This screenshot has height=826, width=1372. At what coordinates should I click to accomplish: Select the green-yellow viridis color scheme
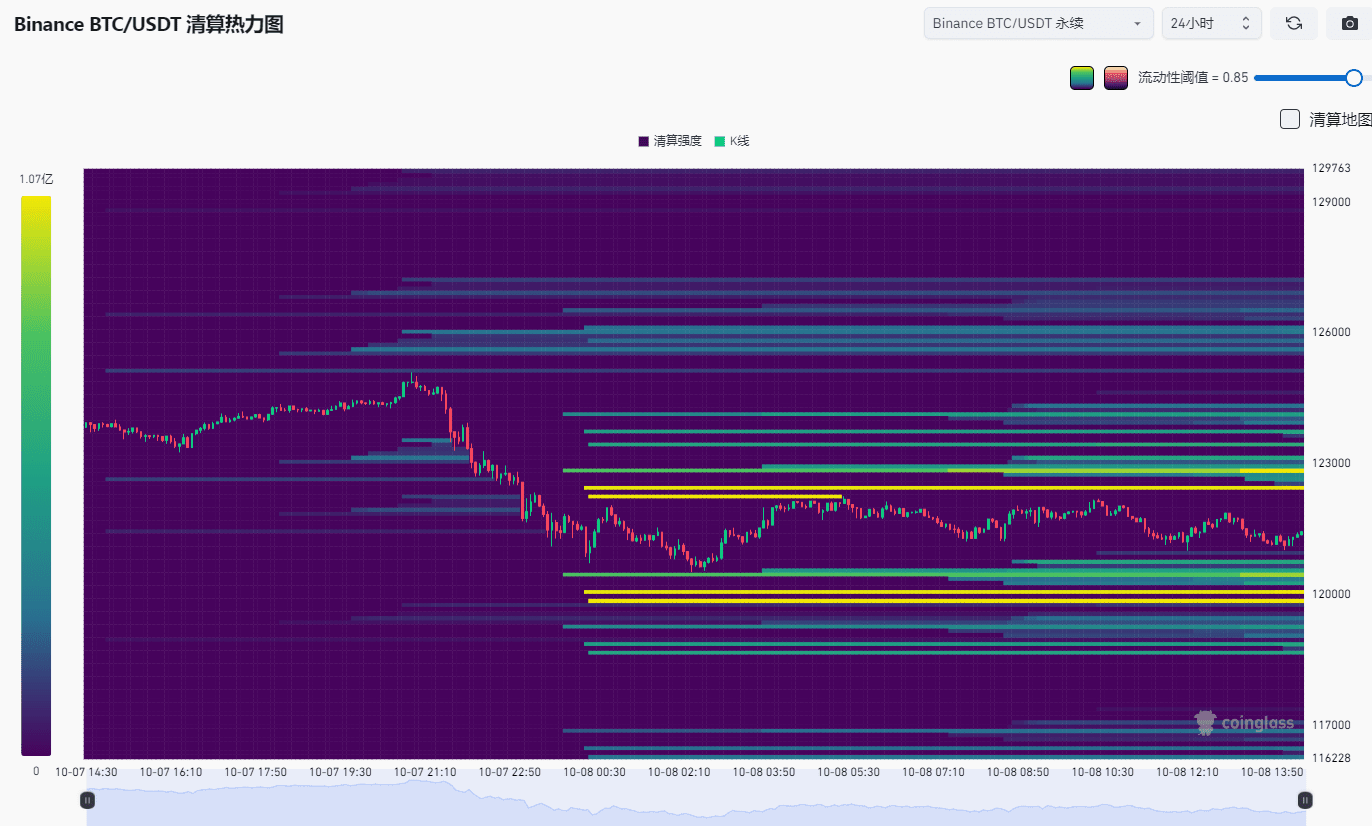click(1082, 78)
